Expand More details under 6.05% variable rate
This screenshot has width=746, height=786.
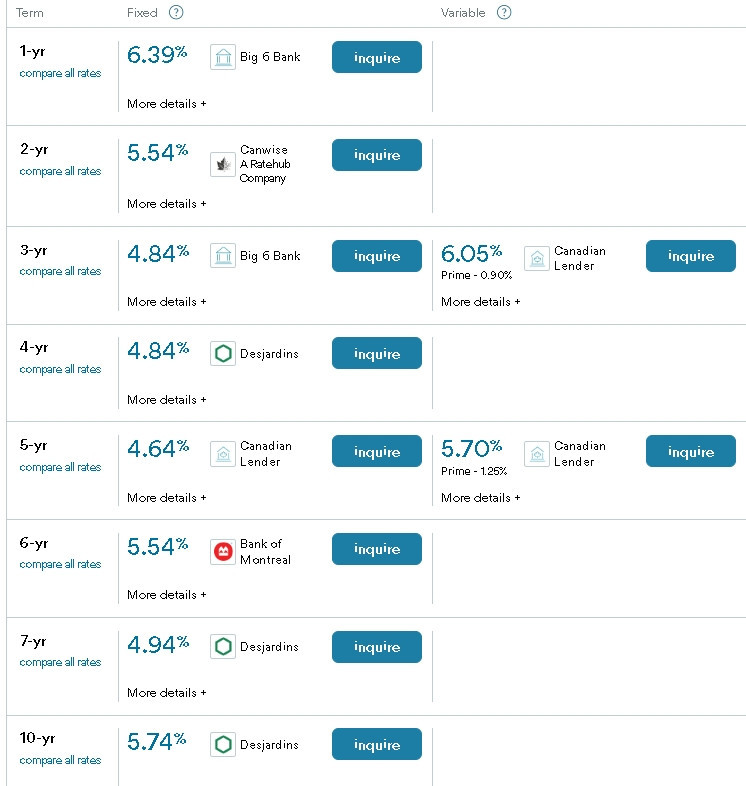480,302
